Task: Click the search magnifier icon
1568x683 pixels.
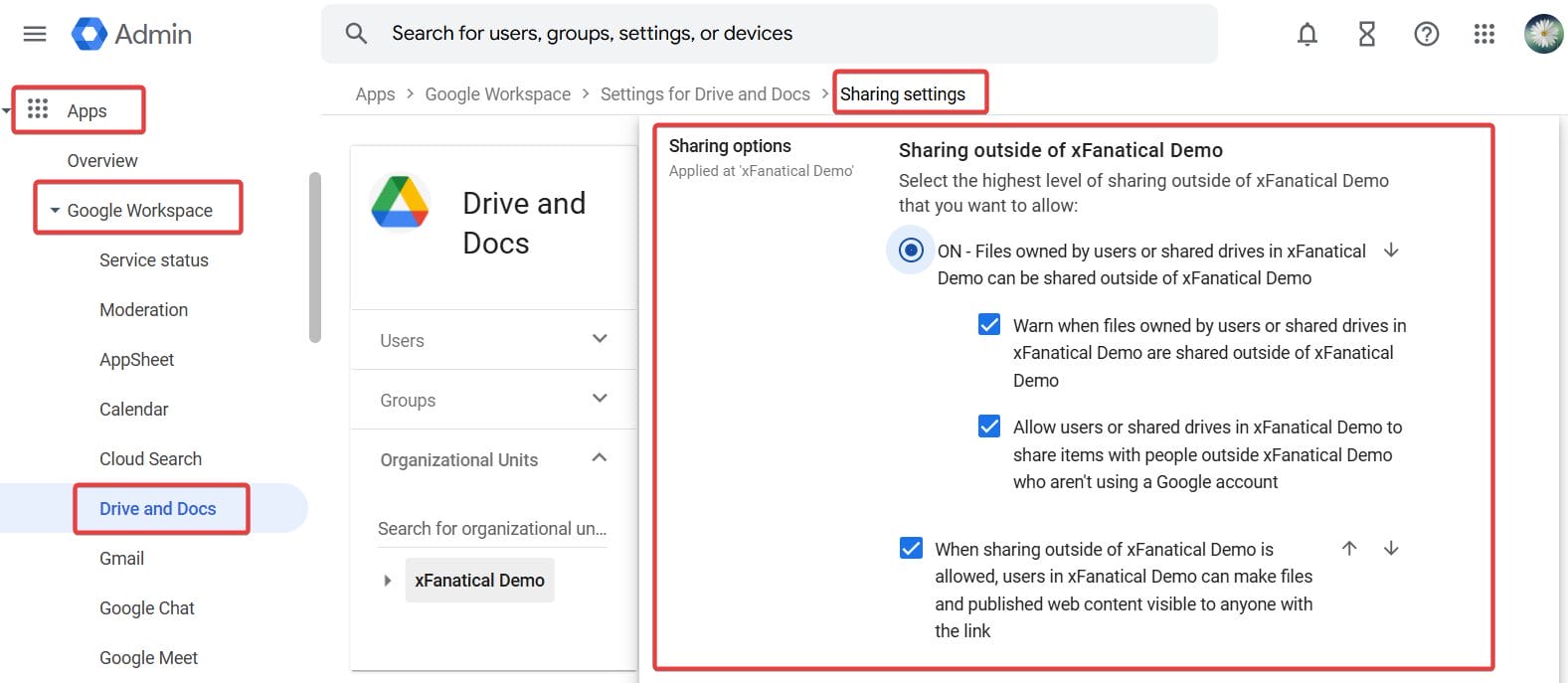Action: (x=356, y=34)
